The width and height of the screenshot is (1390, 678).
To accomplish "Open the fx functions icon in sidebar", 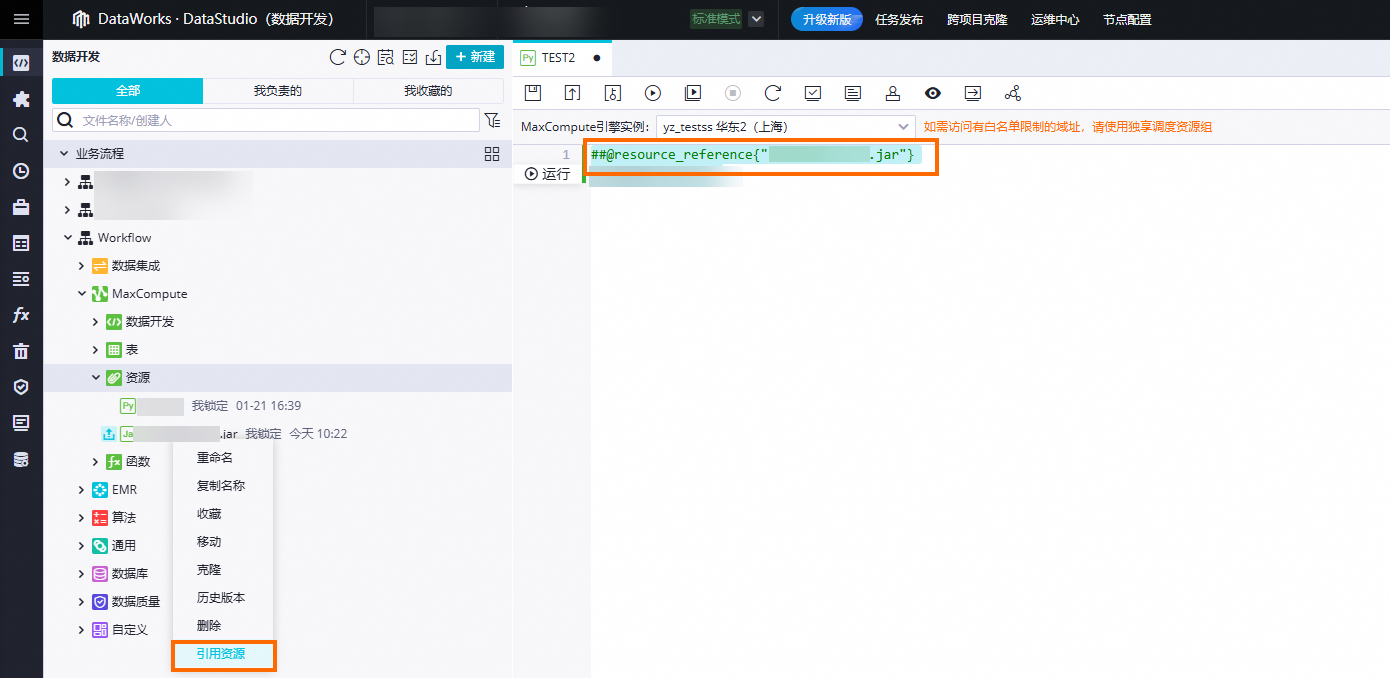I will (21, 315).
